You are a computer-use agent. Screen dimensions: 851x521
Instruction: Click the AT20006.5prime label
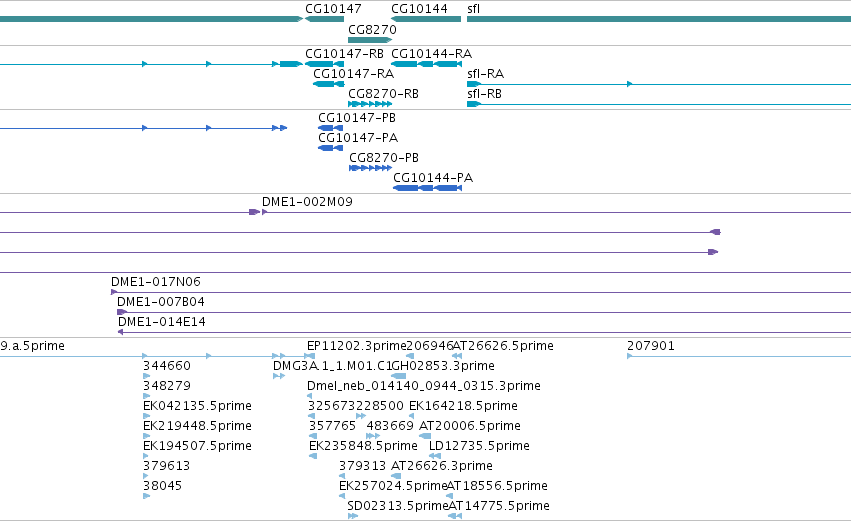[x=469, y=426]
